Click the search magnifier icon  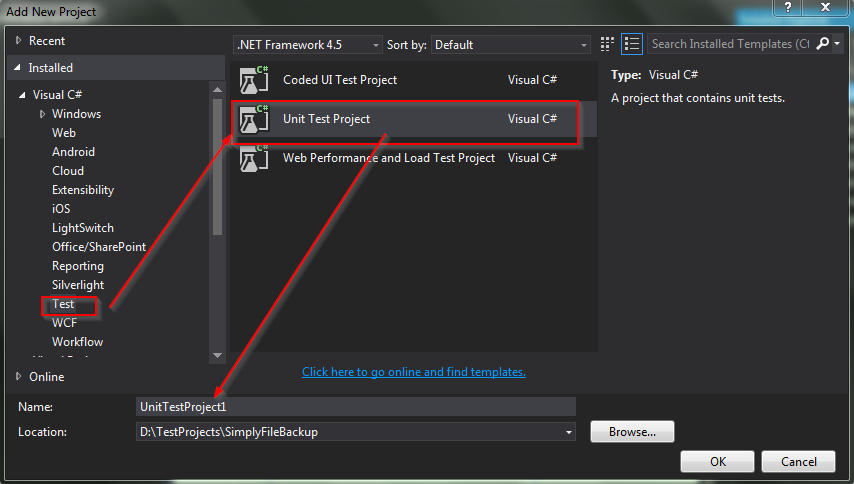[x=822, y=44]
